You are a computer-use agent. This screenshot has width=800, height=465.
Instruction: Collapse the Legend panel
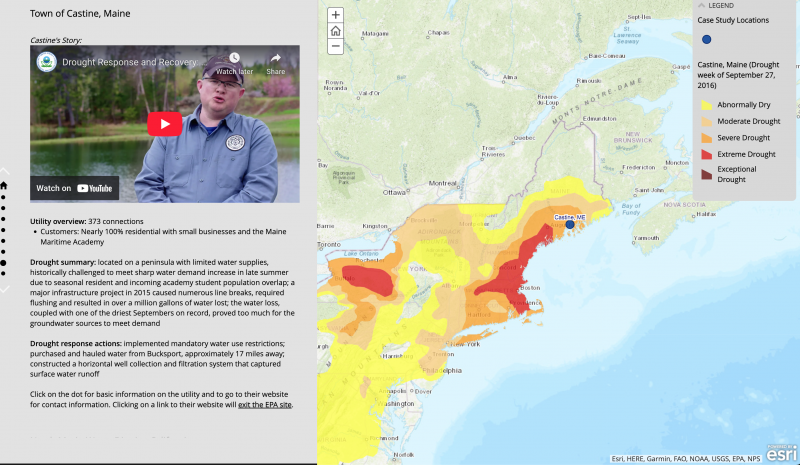(702, 5)
